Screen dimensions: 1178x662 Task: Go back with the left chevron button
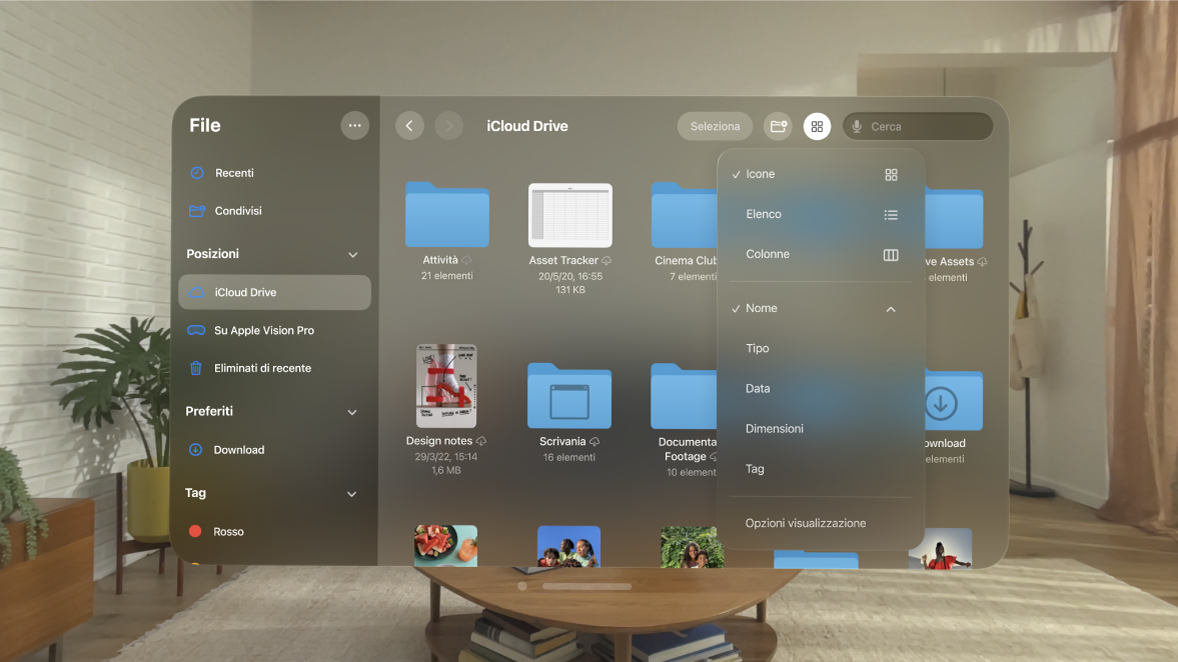tap(409, 125)
